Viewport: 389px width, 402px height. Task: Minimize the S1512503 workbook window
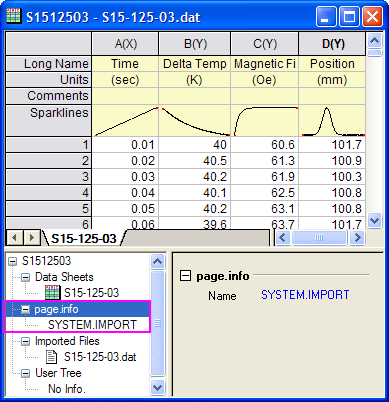click(x=326, y=16)
